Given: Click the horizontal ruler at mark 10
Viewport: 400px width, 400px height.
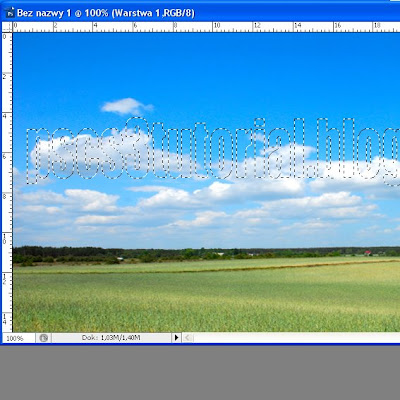Looking at the screenshot, I should (217, 27).
